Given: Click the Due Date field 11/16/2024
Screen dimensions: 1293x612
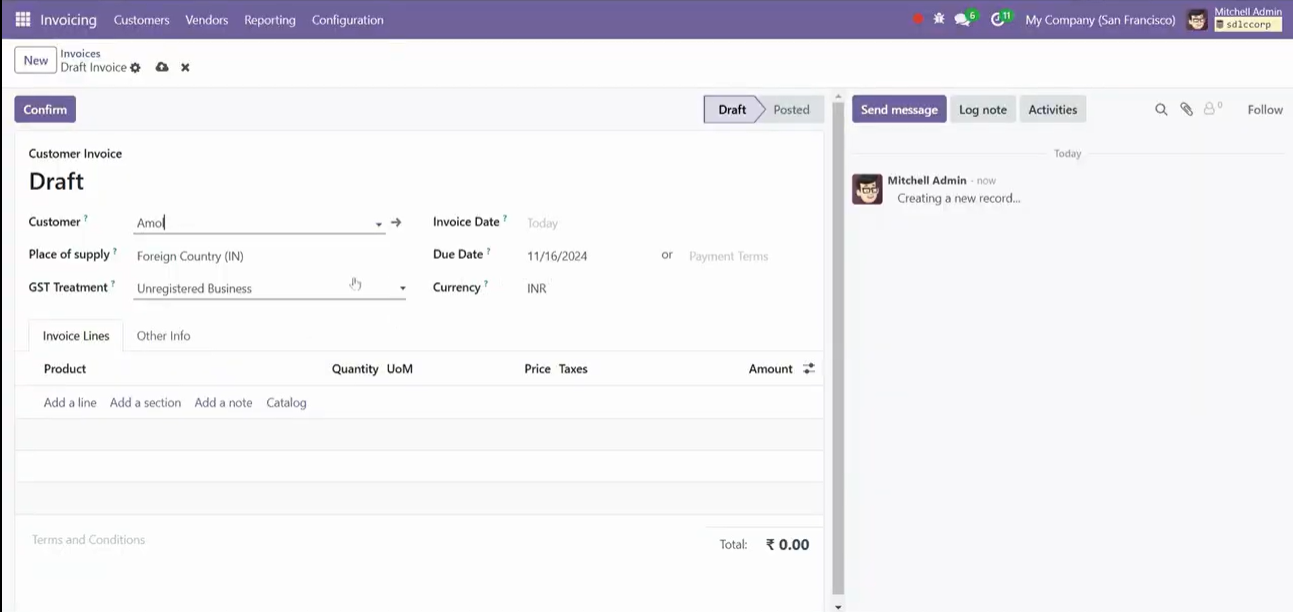Looking at the screenshot, I should click(x=557, y=256).
